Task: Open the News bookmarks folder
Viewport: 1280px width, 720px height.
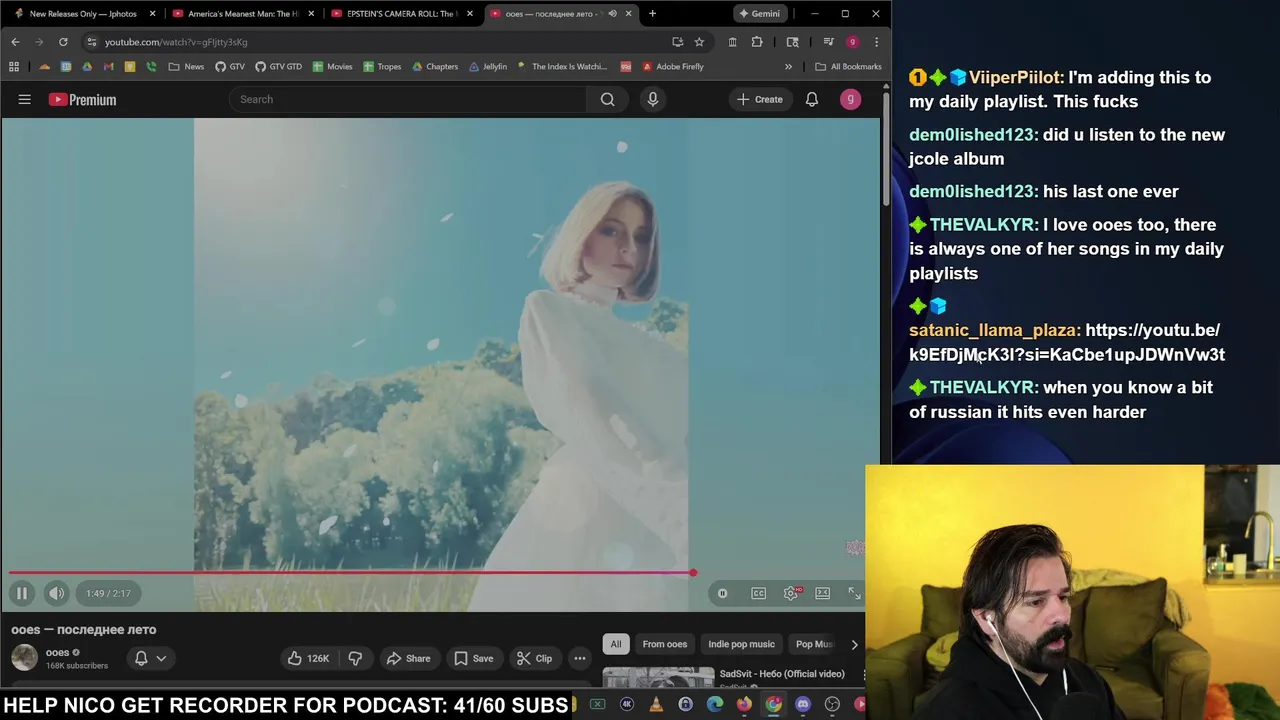Action: pyautogui.click(x=186, y=67)
